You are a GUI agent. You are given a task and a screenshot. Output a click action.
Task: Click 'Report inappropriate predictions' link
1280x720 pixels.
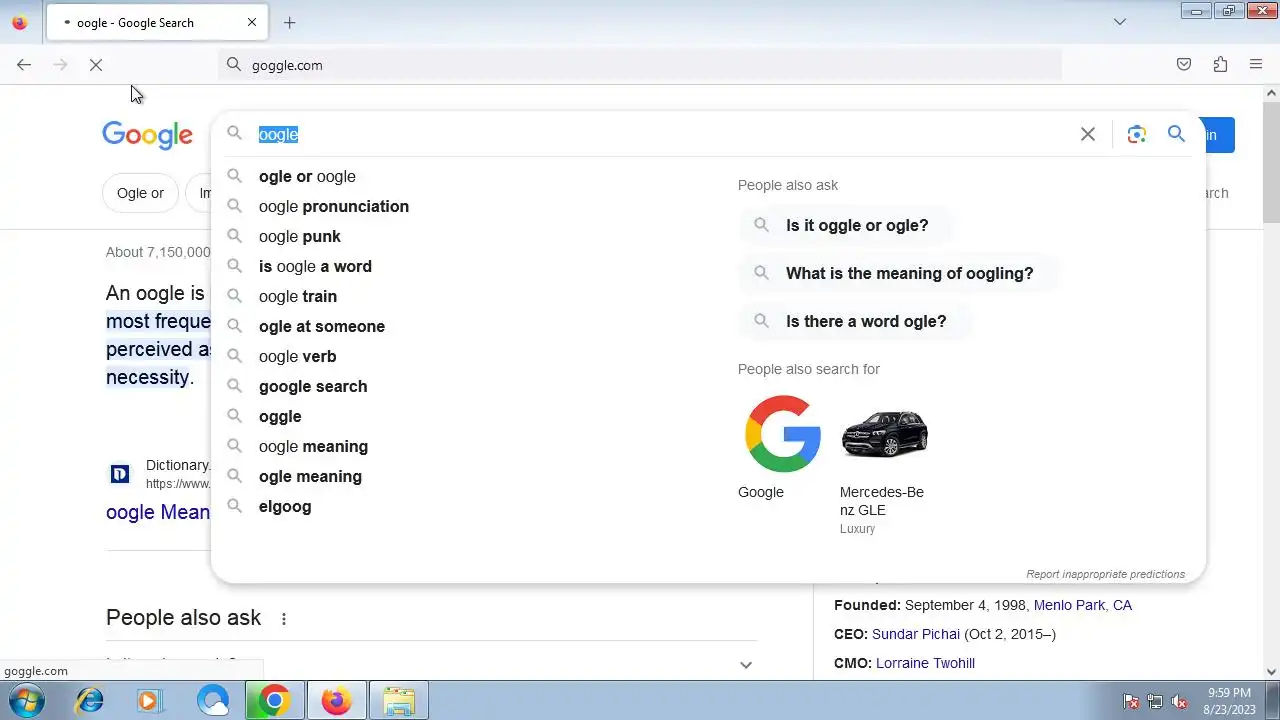[x=1105, y=574]
